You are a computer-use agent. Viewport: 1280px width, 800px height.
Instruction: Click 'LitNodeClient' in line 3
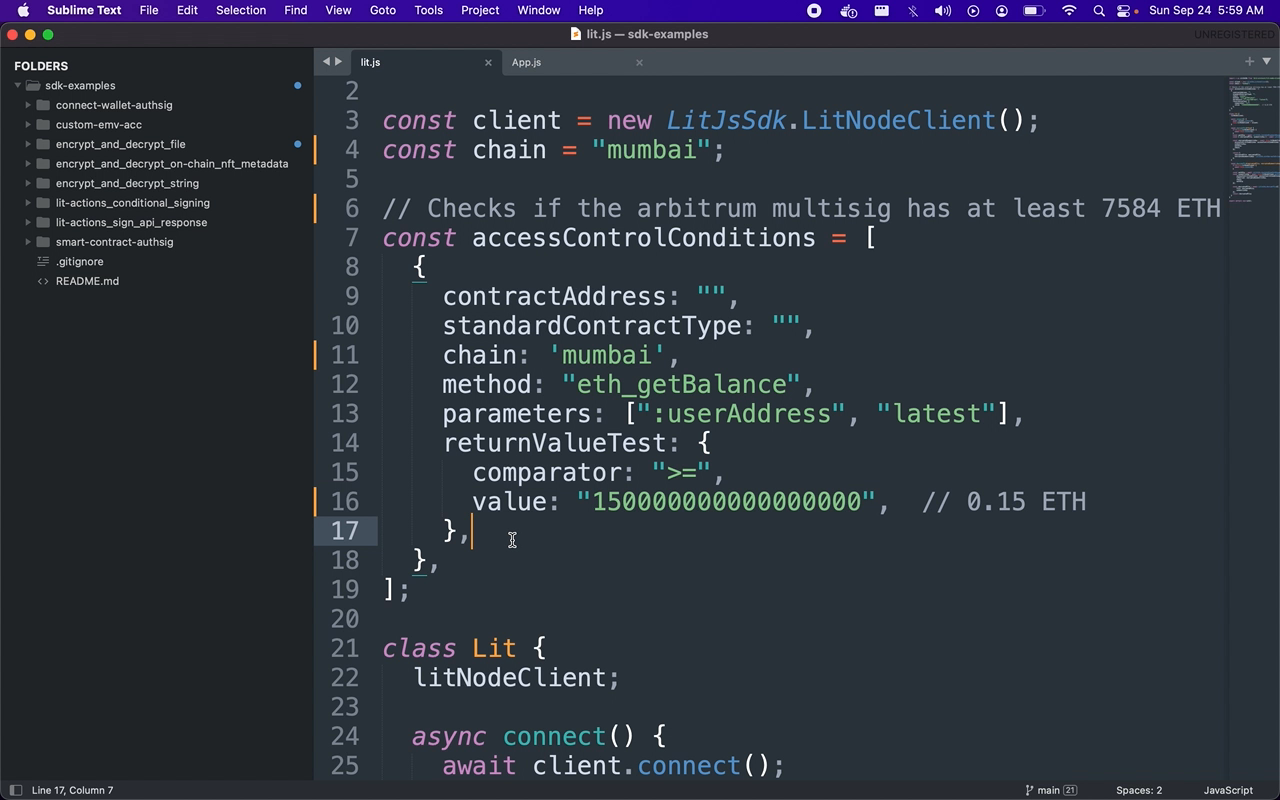(x=899, y=121)
